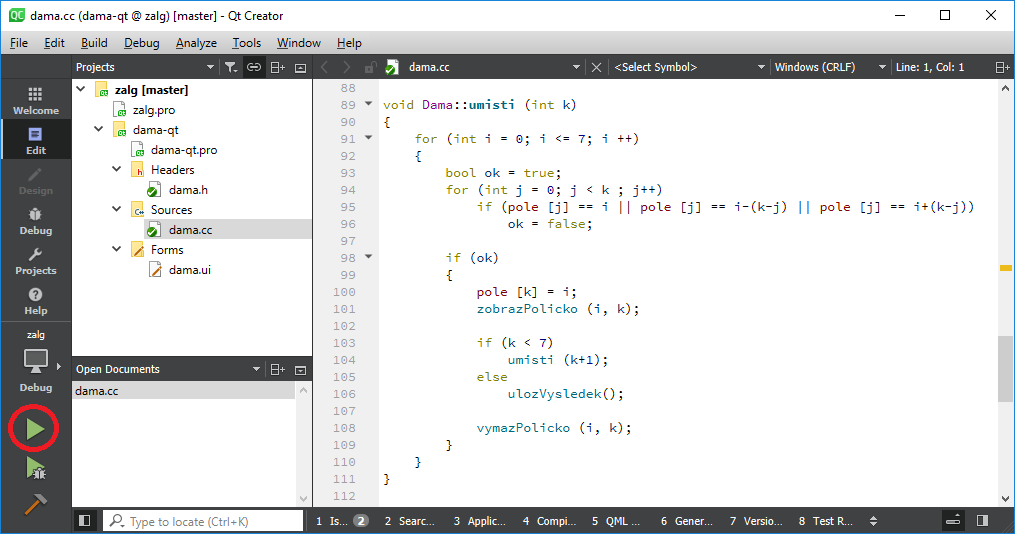Run the project with green play button
The height and width of the screenshot is (534, 1015).
coord(34,428)
